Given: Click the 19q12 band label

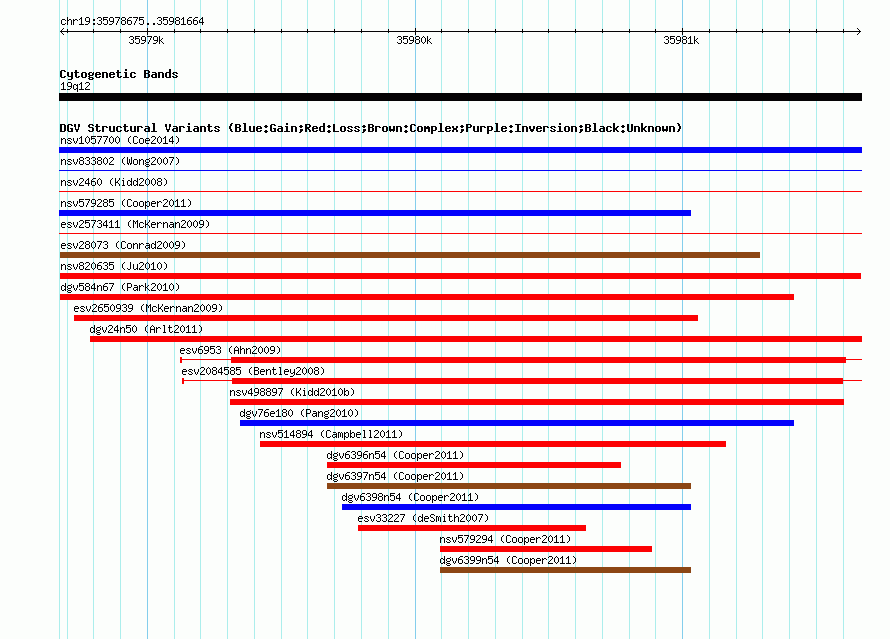Looking at the screenshot, I should click(75, 86).
